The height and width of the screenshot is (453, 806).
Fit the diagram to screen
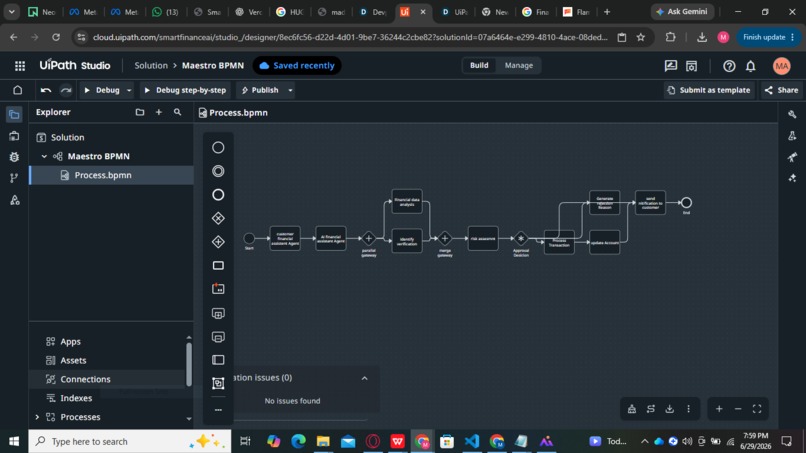pos(757,409)
